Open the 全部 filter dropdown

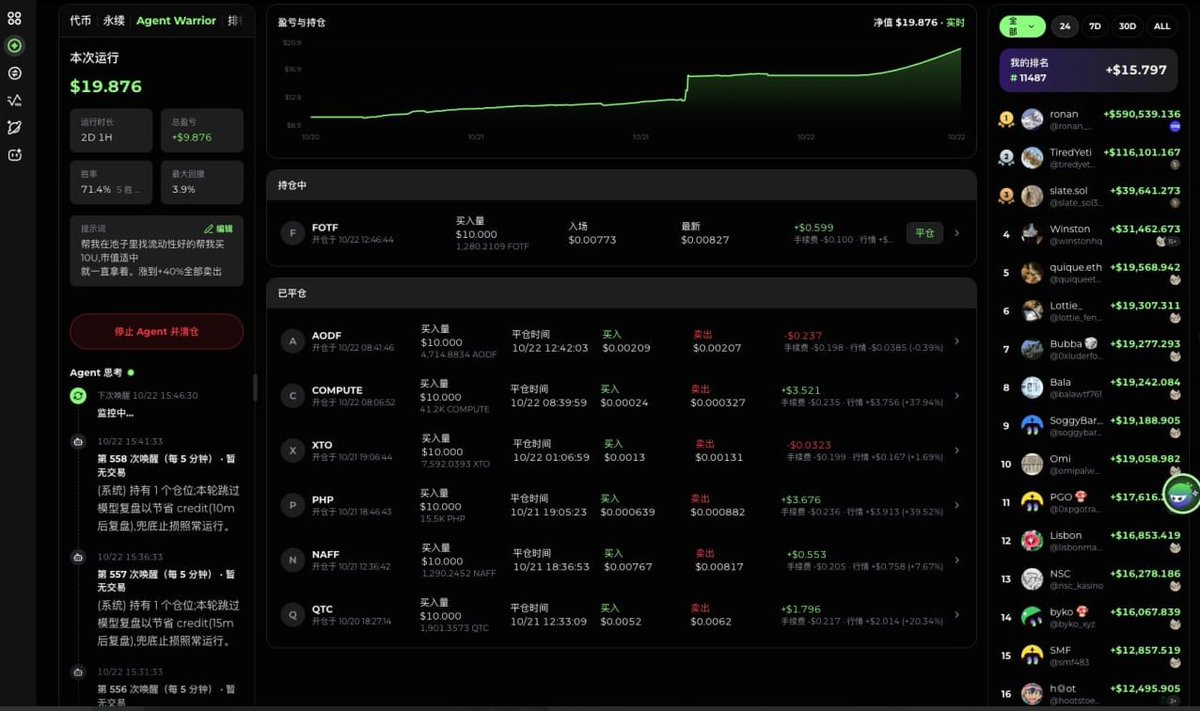pyautogui.click(x=1022, y=26)
